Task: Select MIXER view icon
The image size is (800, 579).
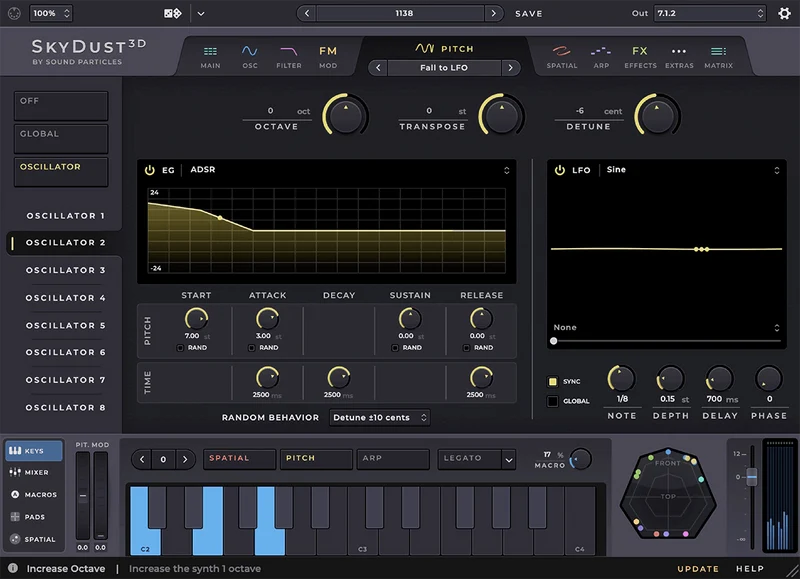Action: coord(15,472)
